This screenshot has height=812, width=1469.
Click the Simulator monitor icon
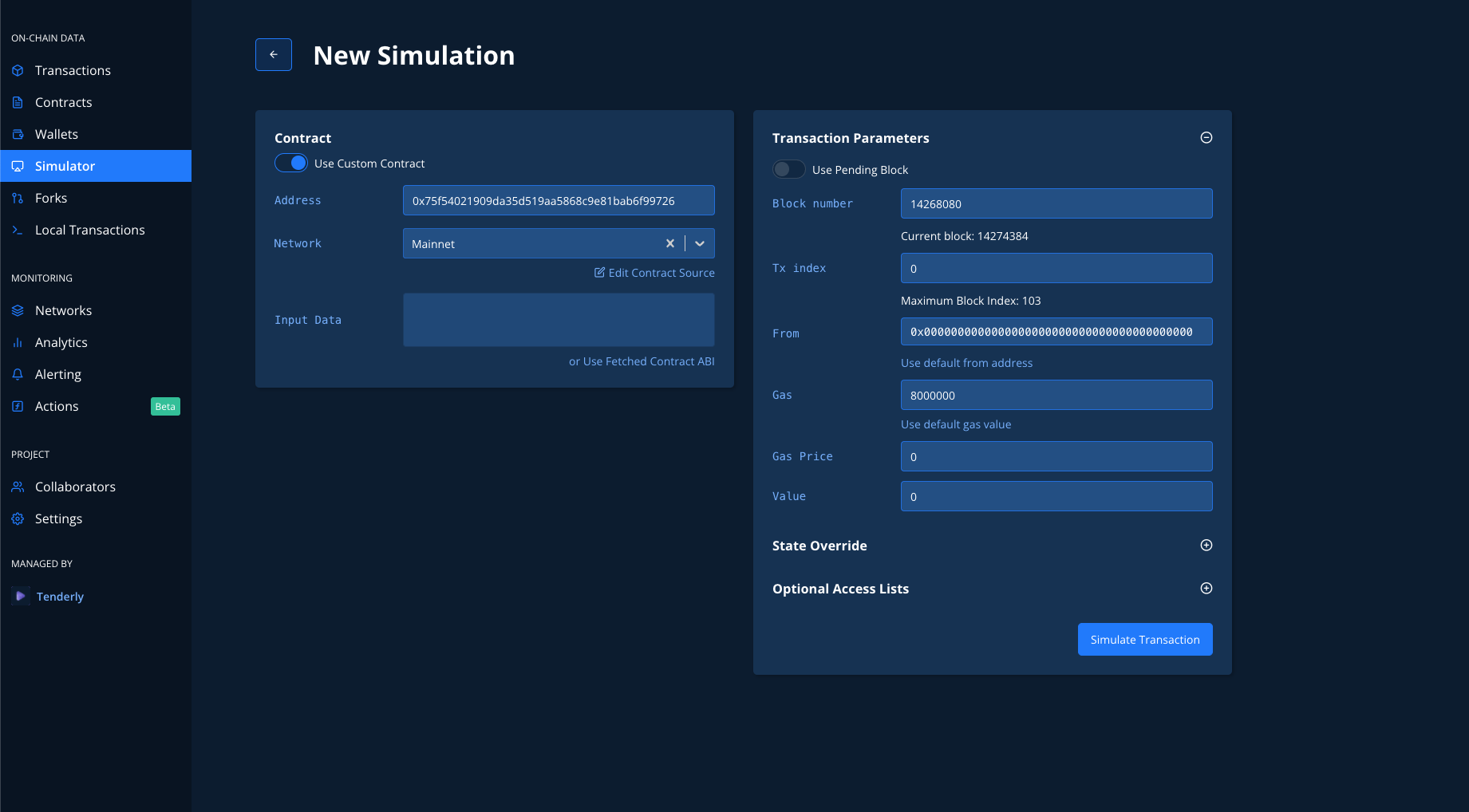(x=18, y=167)
